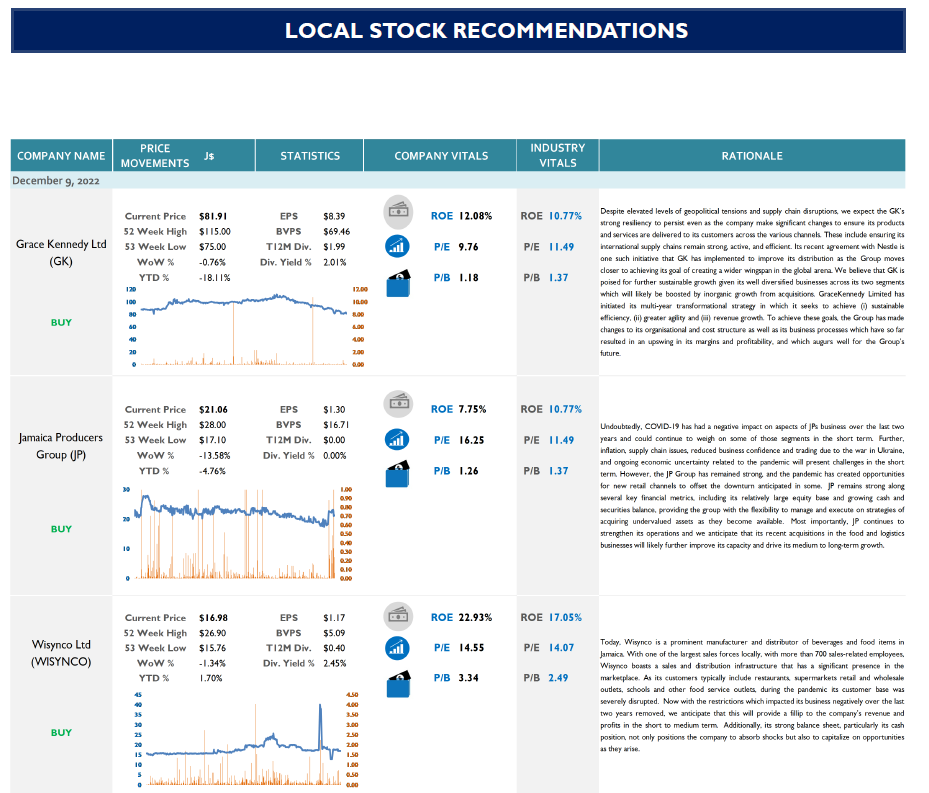
Task: Select Grace Kennedy's P/B value 1.18
Action: [468, 277]
